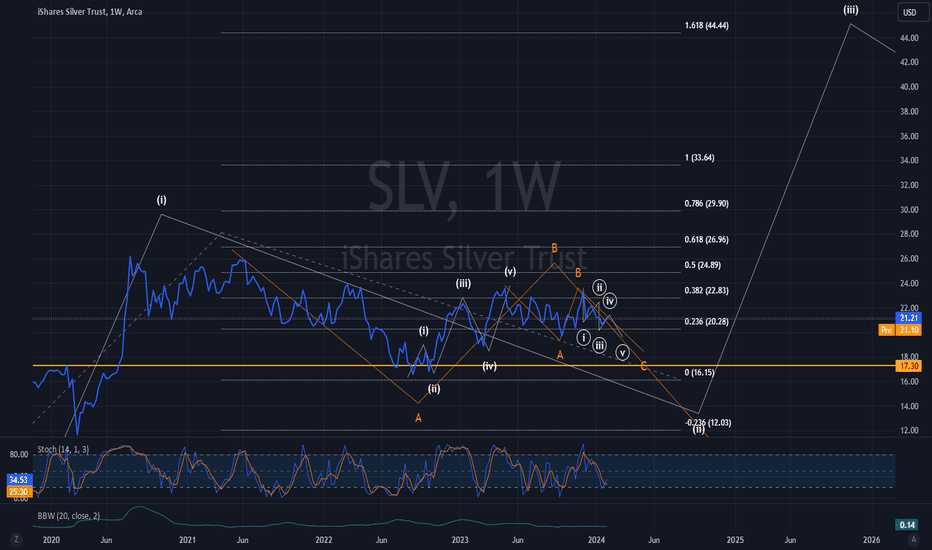
Task: Click the 44.00 price scale label
Action: 909,38
